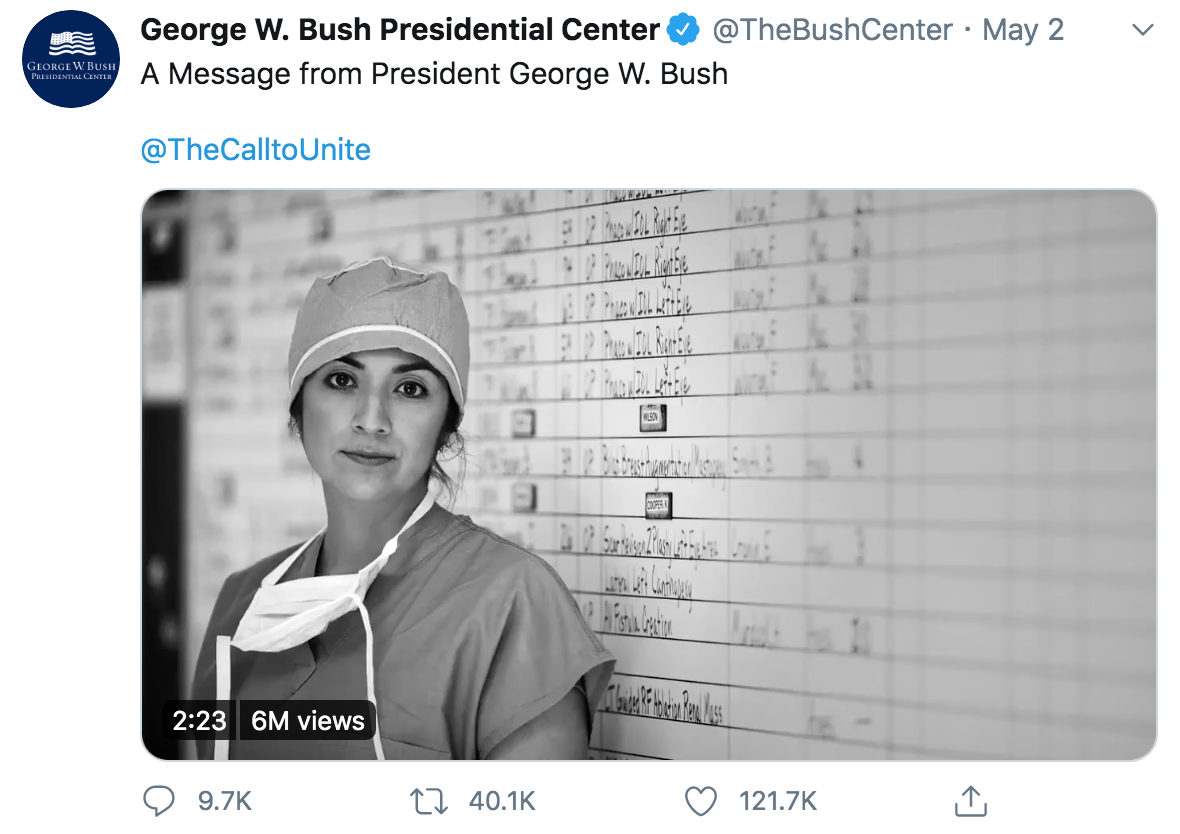Viewport: 1180px width, 834px height.
Task: Expand the tweet options chevron
Action: click(1143, 30)
